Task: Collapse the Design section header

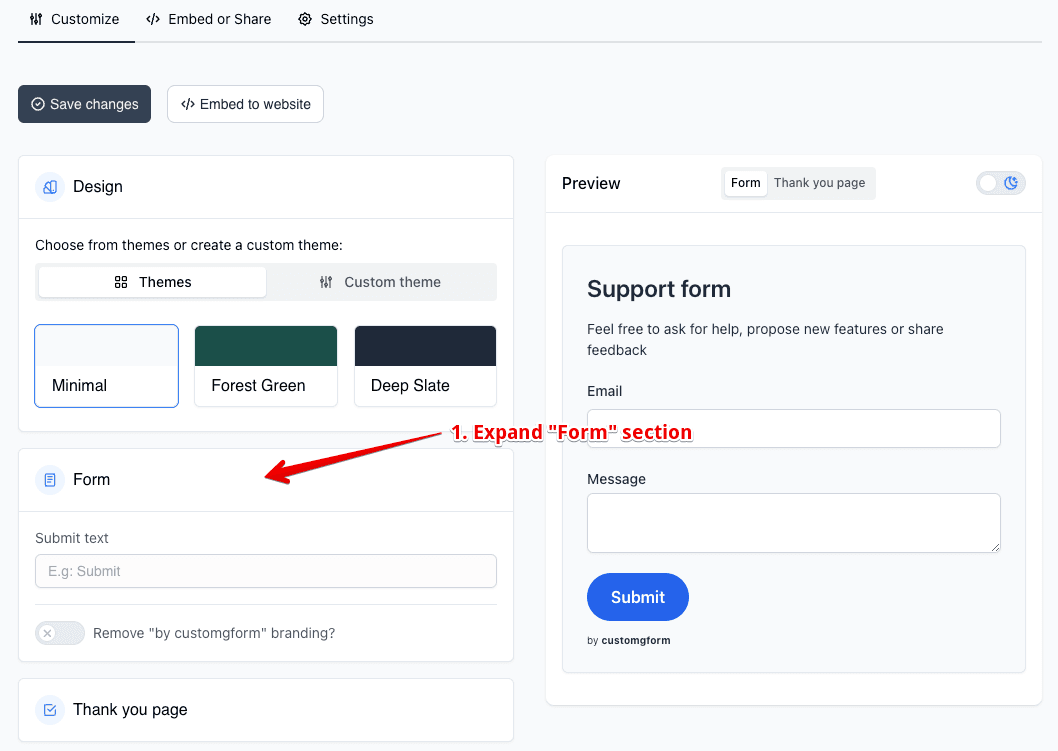Action: pyautogui.click(x=266, y=187)
